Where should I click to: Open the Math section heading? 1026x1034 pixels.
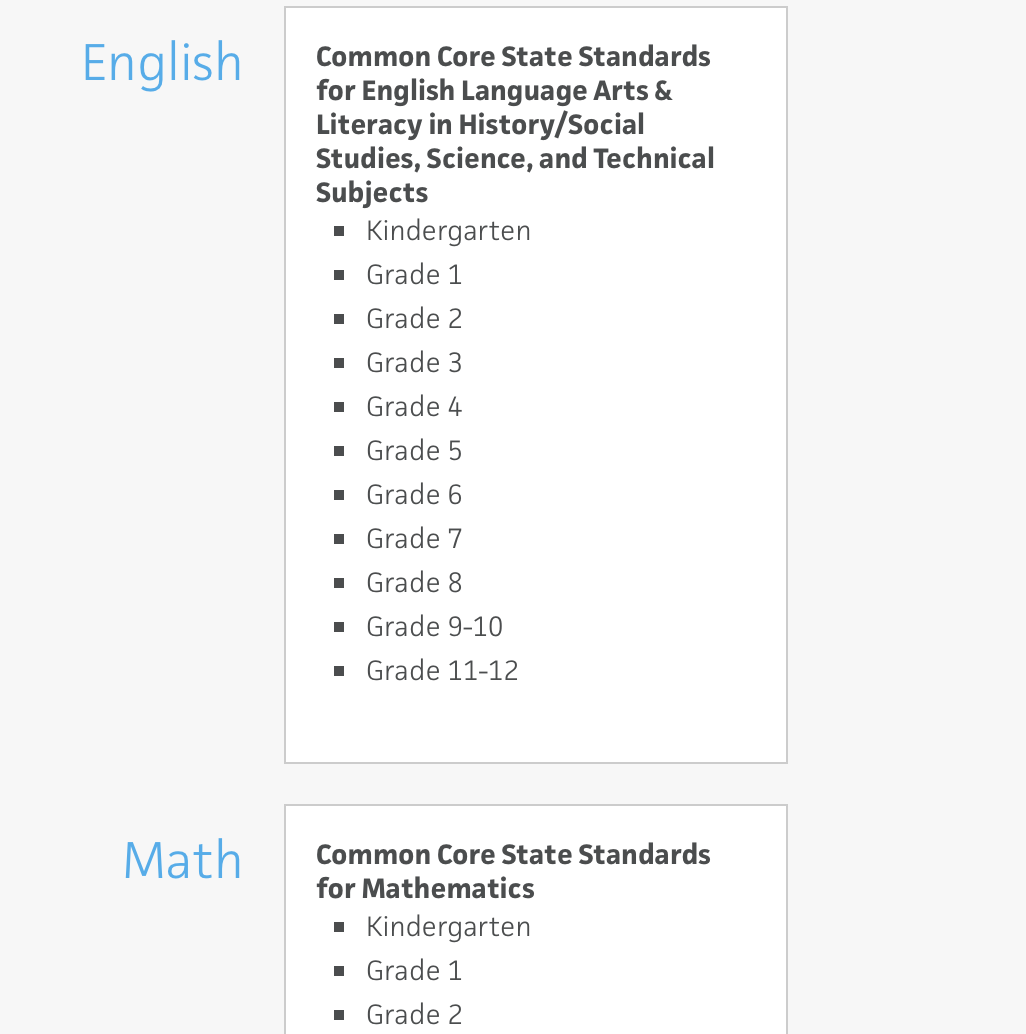183,860
